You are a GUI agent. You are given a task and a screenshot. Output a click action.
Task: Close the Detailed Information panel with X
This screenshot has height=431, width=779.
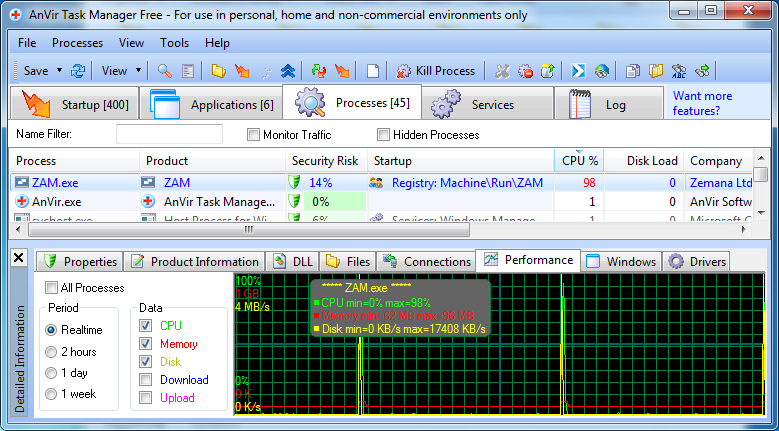18,258
